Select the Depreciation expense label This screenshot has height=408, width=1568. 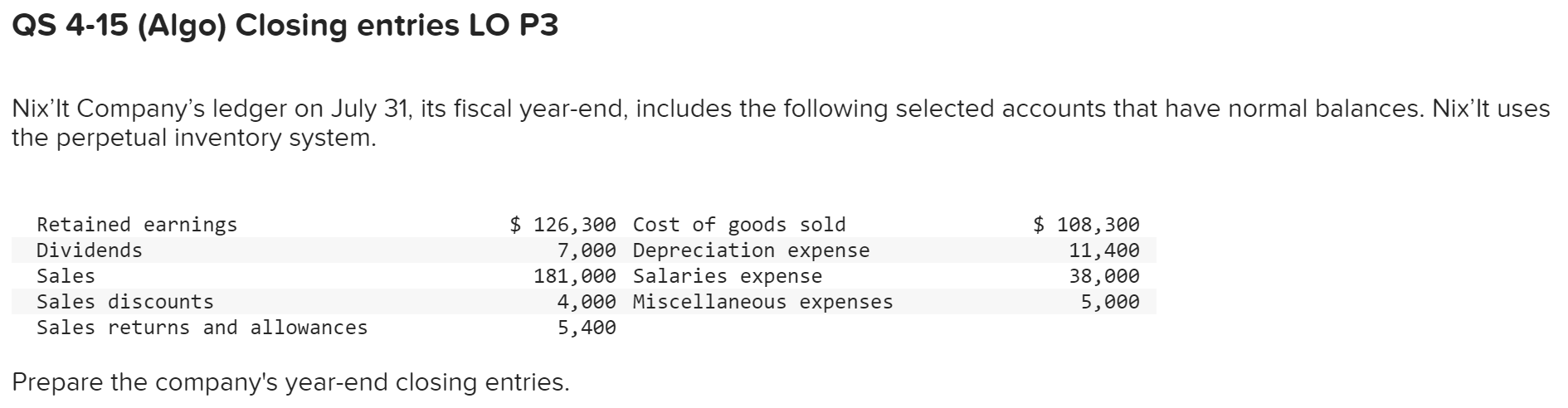751,250
